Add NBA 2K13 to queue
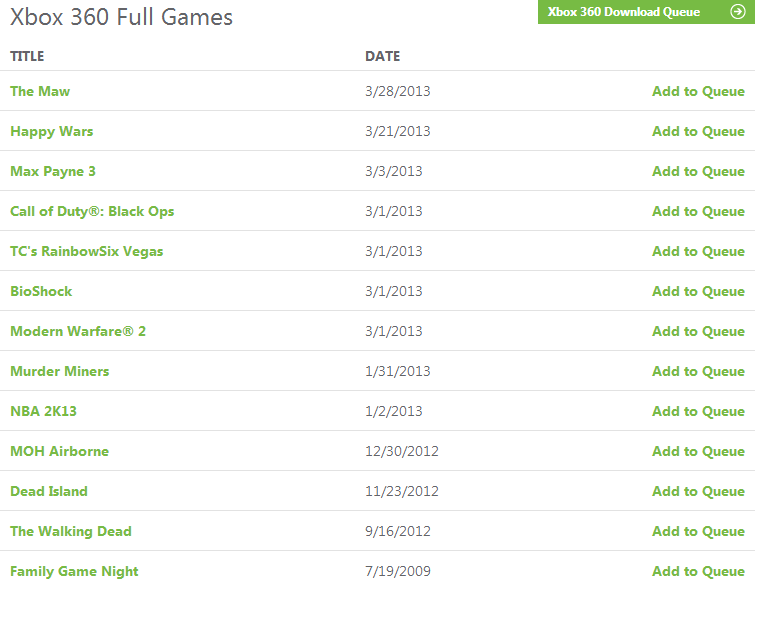The image size is (778, 617). point(698,411)
